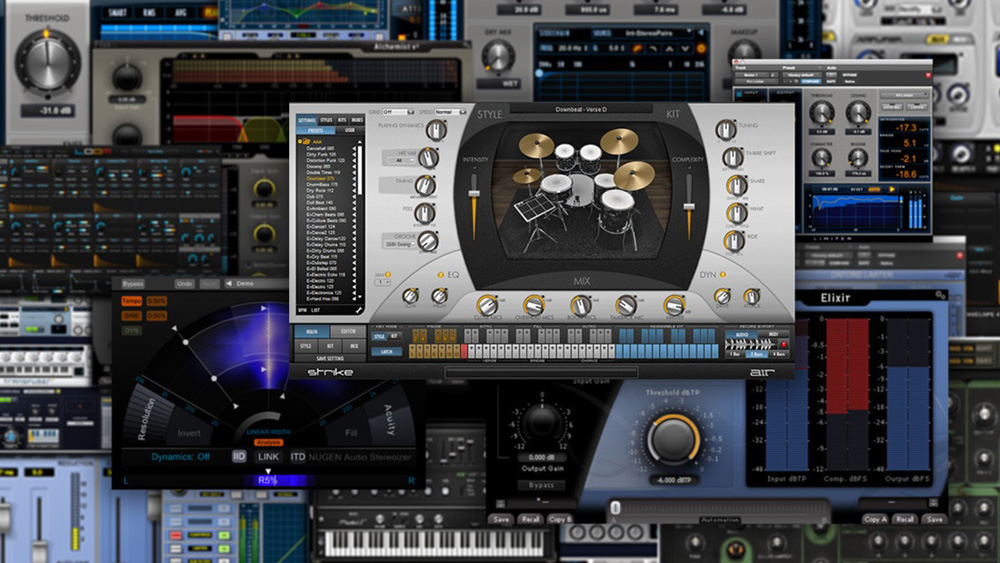1000x563 pixels.
Task: Click the Snare knob in Strike Kit section
Action: (737, 186)
